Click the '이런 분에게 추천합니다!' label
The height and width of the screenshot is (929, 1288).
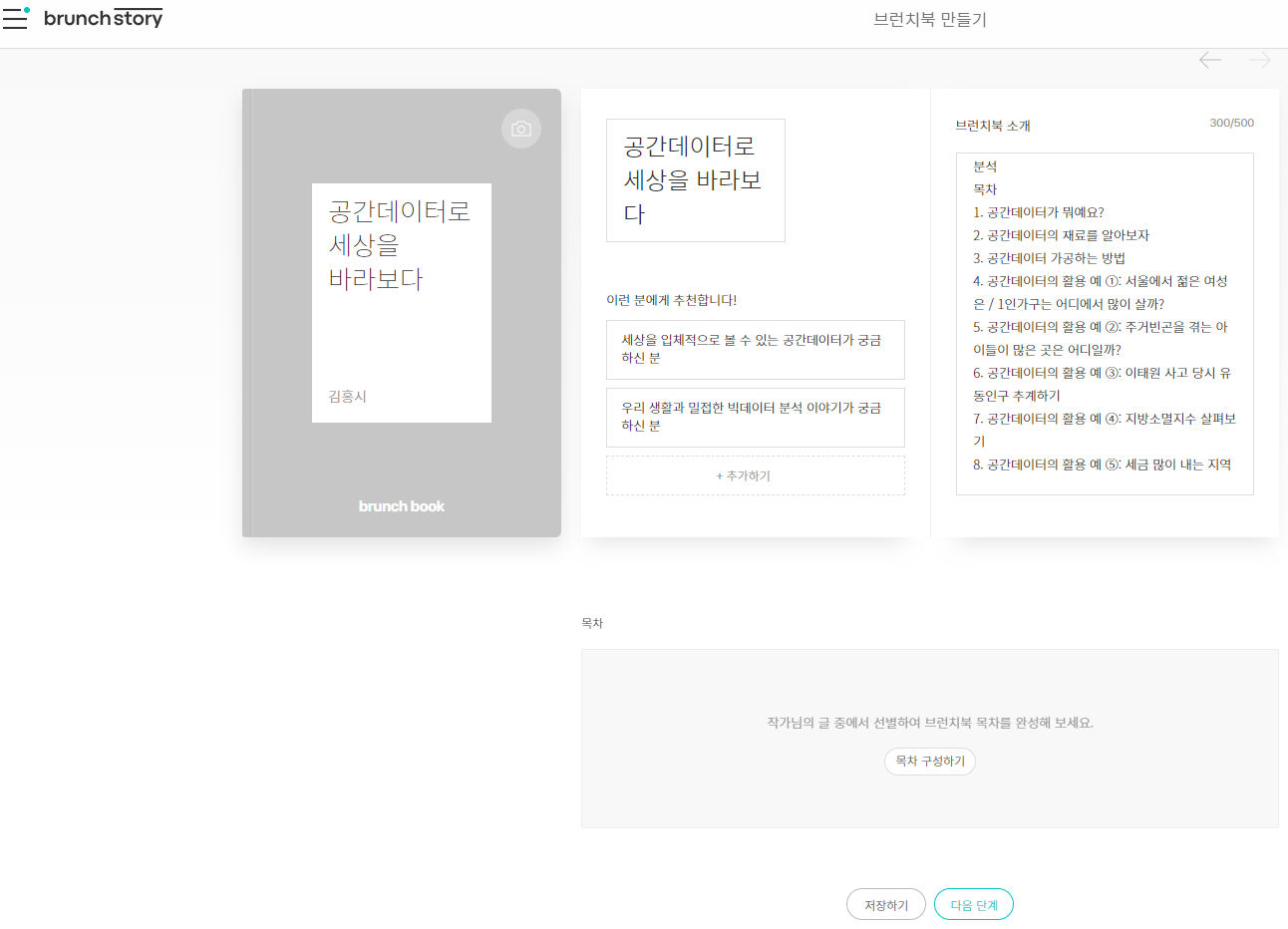(672, 300)
